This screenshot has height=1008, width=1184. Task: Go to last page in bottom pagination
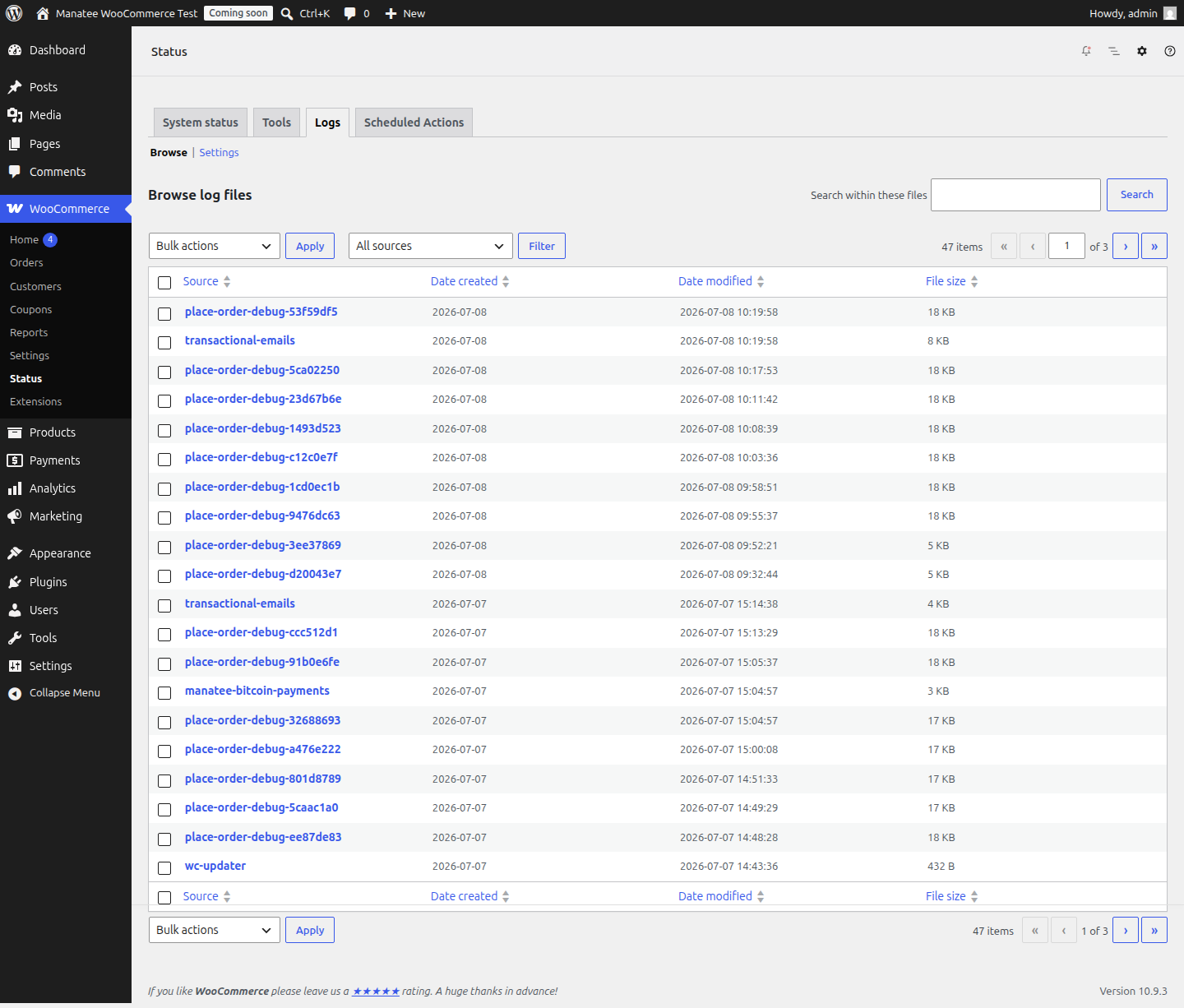(1154, 930)
